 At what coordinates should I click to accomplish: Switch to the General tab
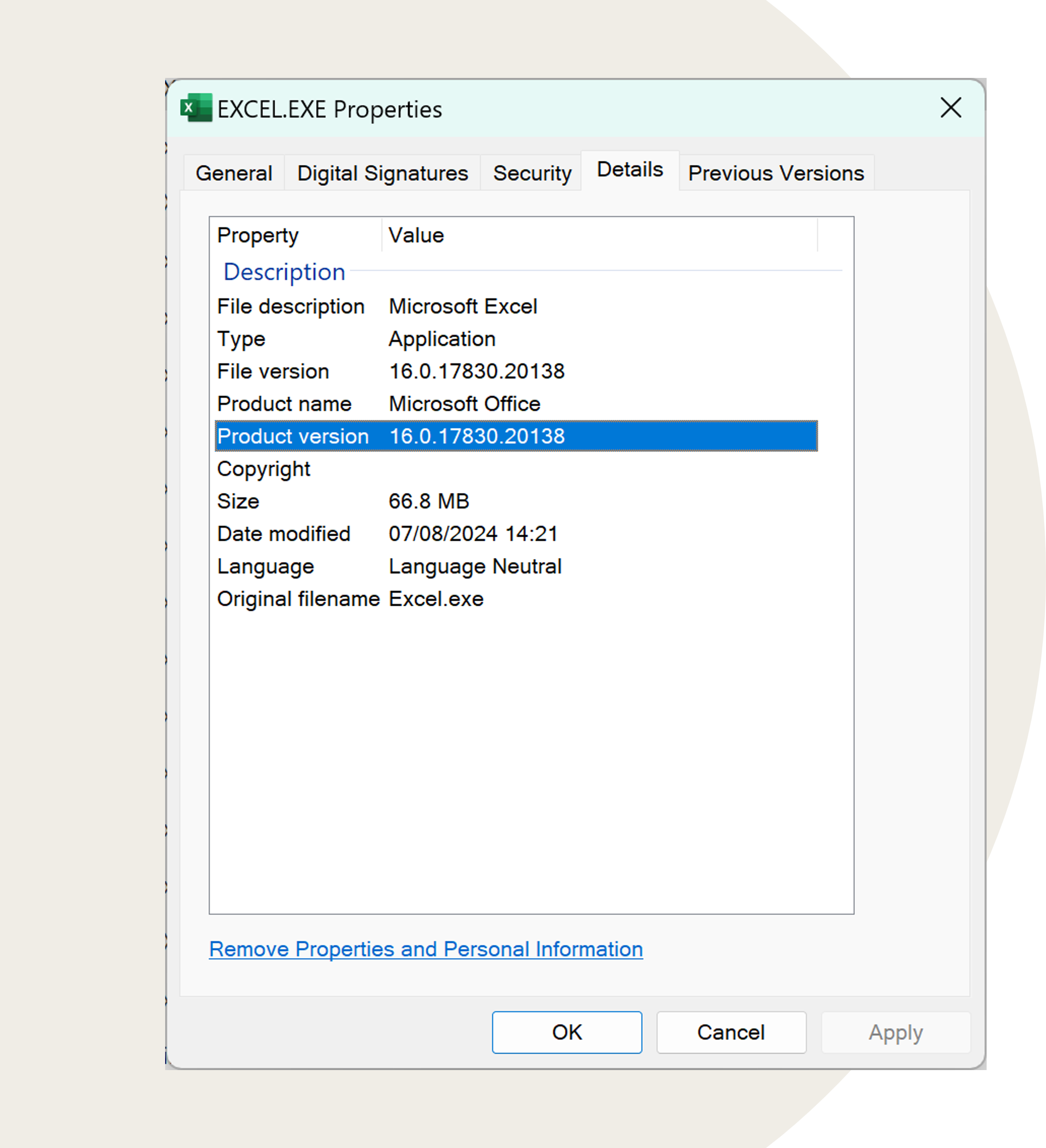click(x=233, y=173)
